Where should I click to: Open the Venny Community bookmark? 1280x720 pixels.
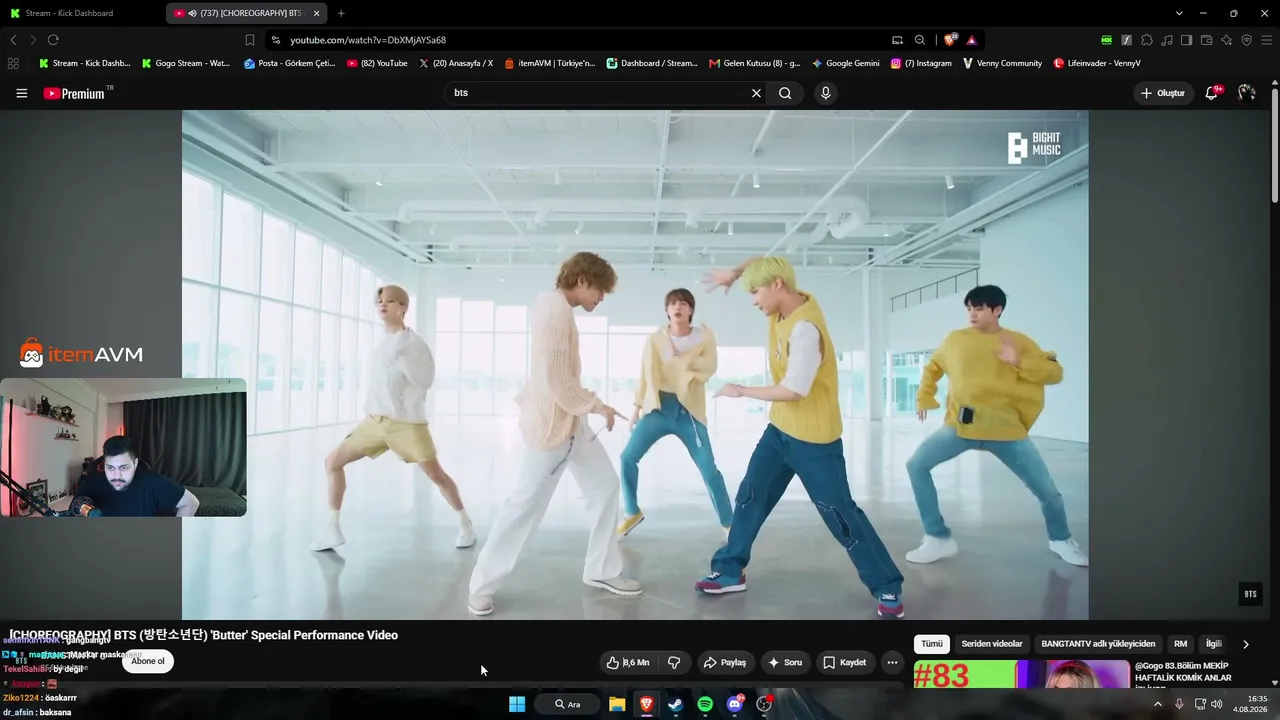[1002, 63]
